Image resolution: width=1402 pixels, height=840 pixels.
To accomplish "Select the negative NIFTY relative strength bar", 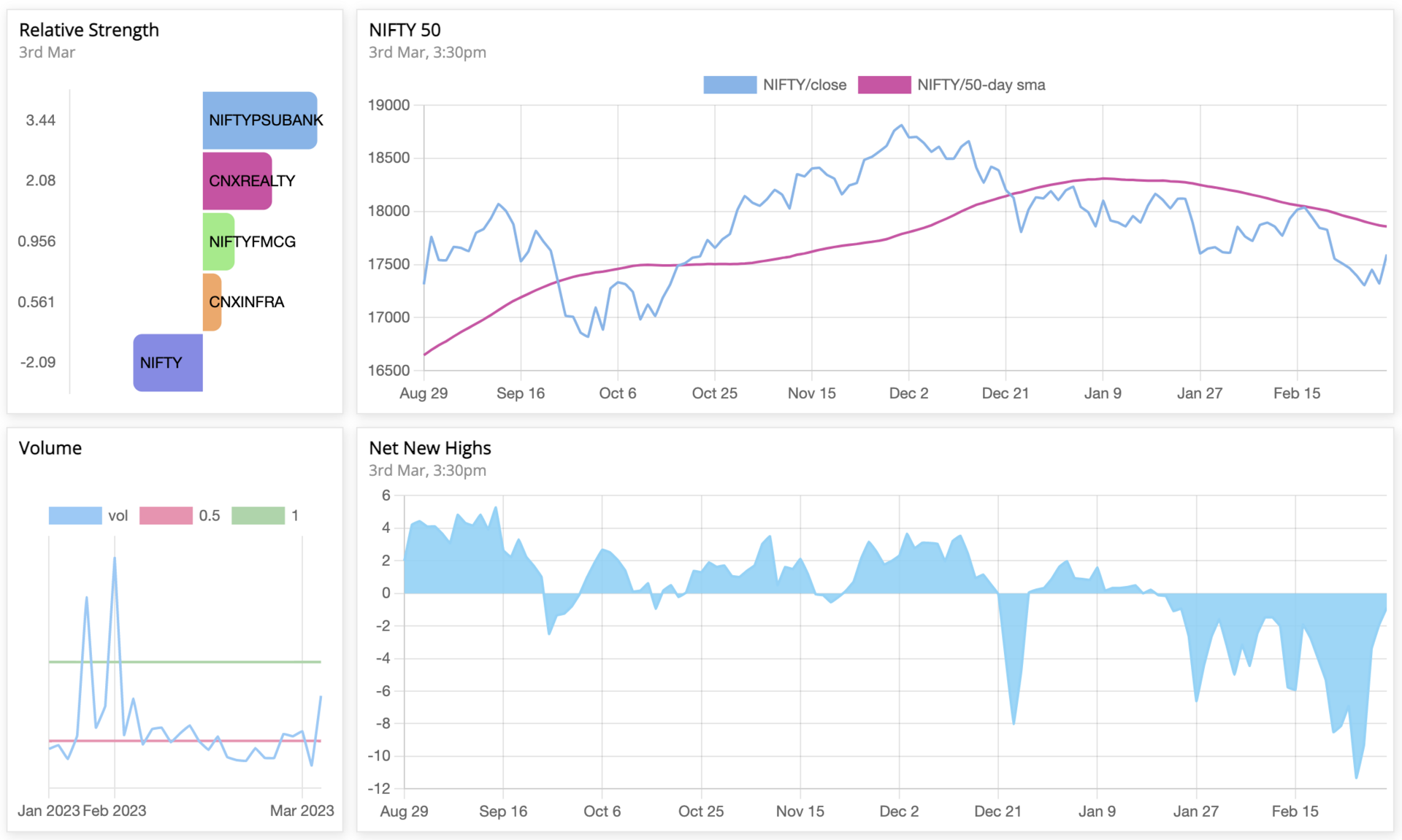I will click(x=168, y=363).
